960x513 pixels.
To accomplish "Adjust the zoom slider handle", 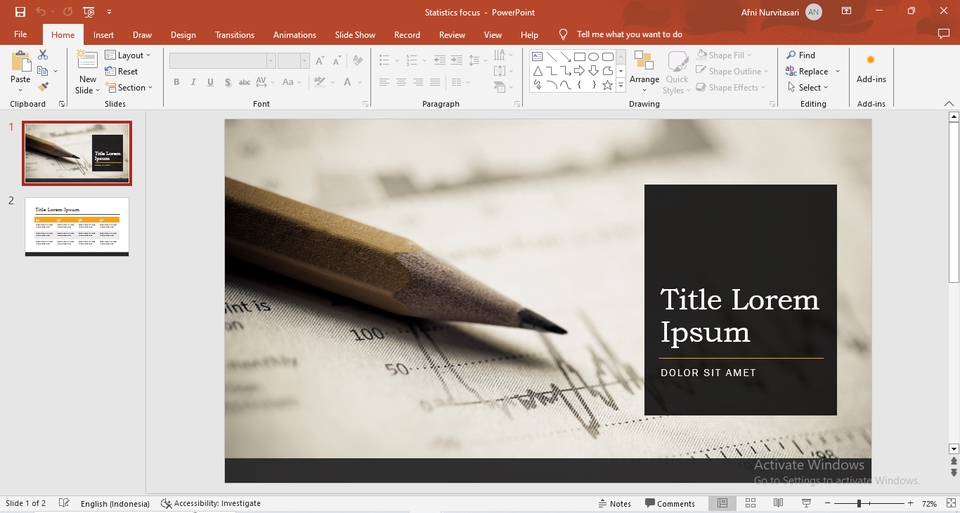I will pyautogui.click(x=859, y=503).
